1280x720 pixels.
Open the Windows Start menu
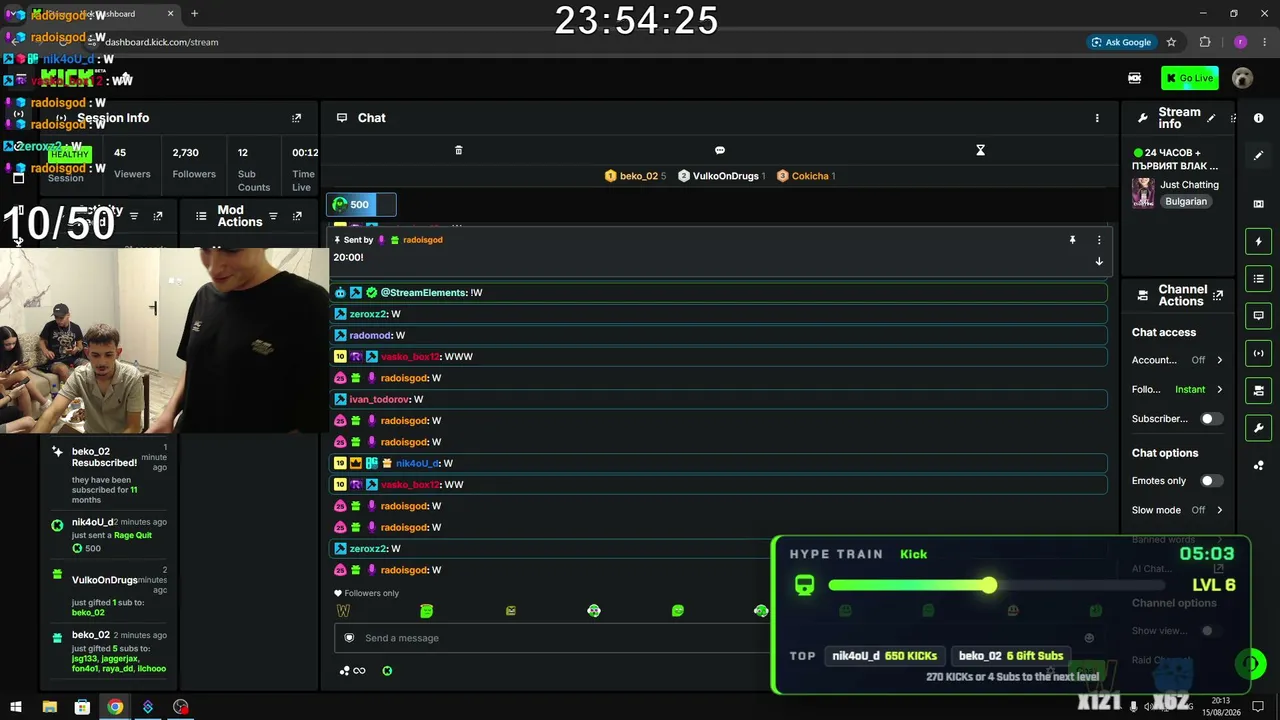16,707
